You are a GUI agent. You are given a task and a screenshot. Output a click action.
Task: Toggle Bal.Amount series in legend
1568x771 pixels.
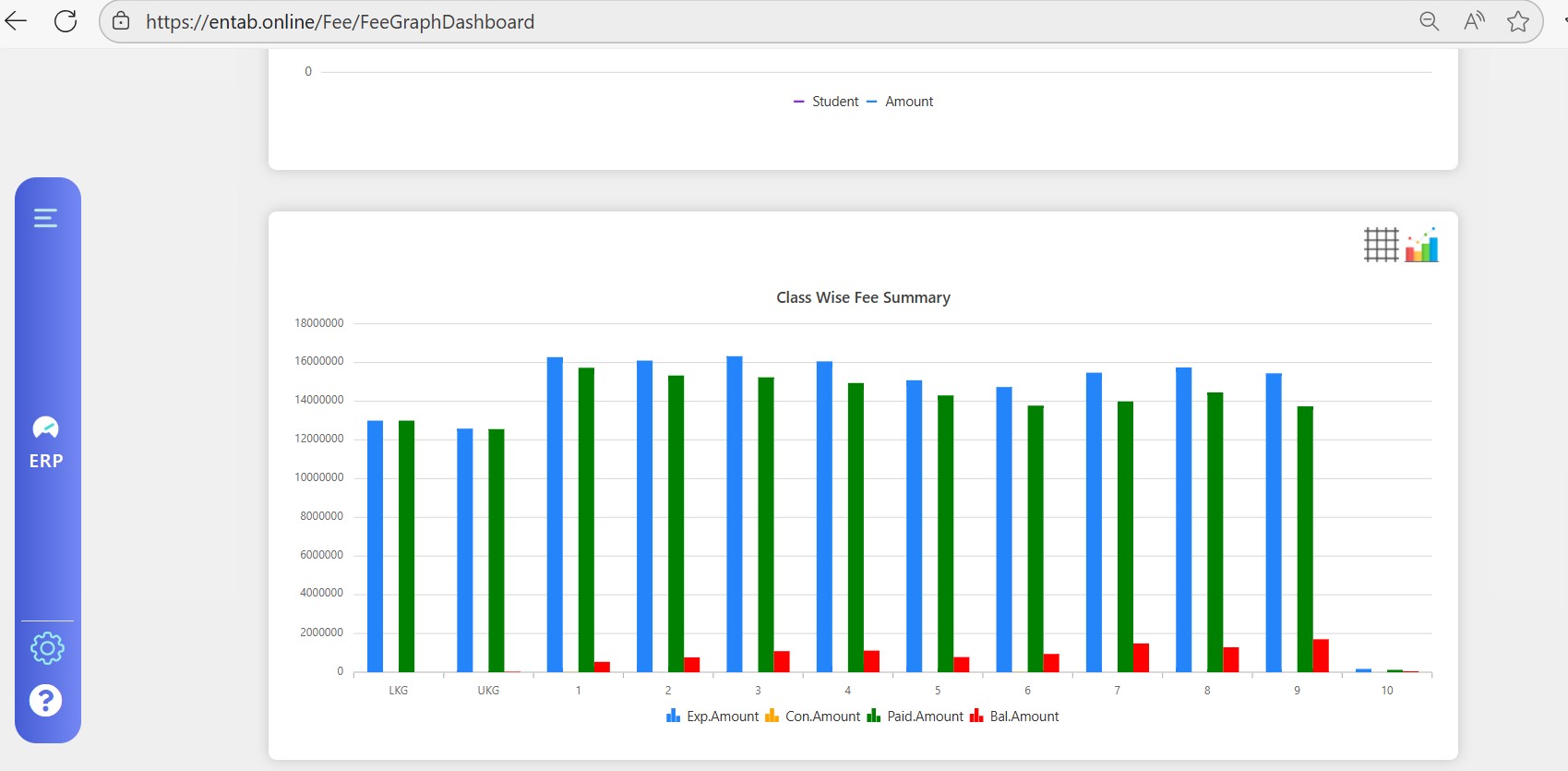pos(1014,717)
